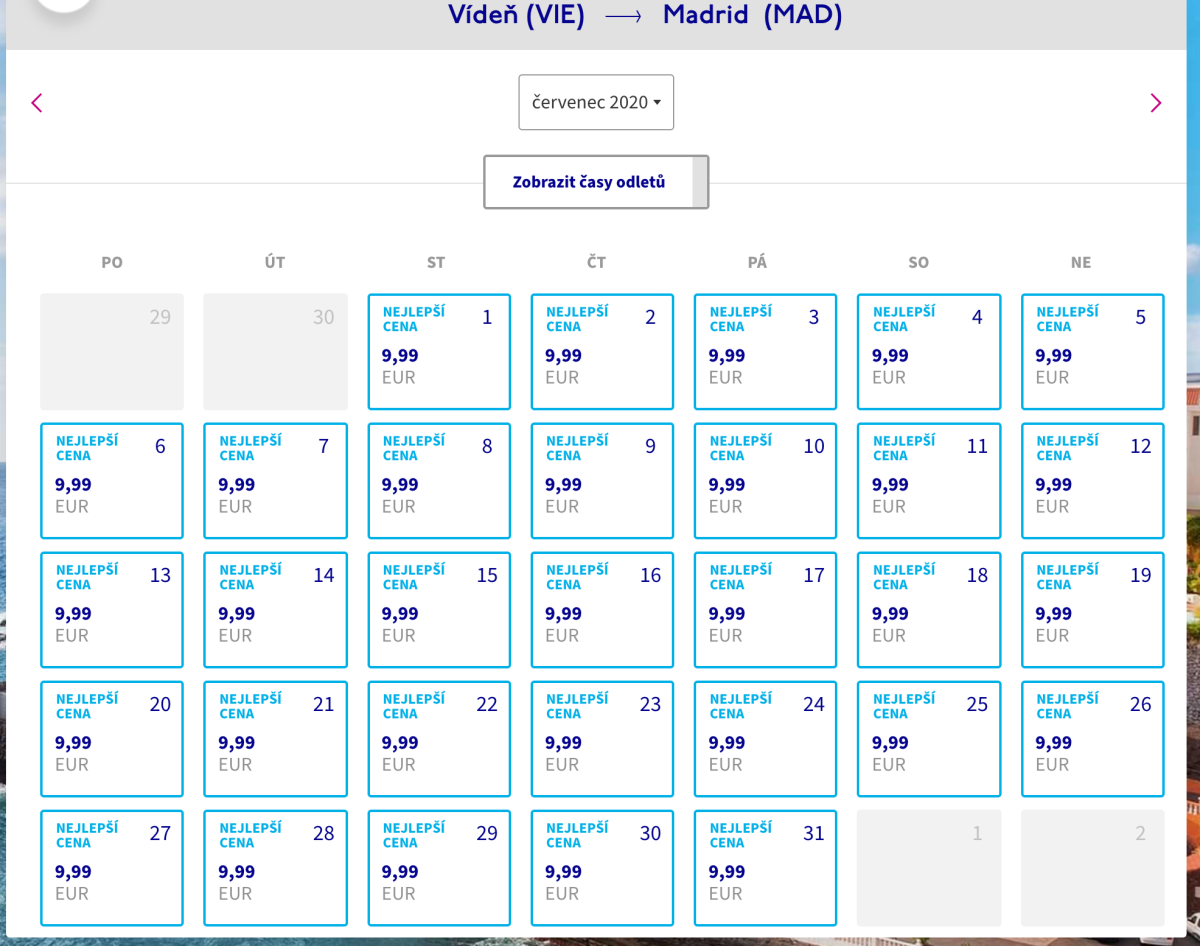This screenshot has height=946, width=1200.
Task: Choose Sunday July 12 date tile
Action: [x=1092, y=480]
